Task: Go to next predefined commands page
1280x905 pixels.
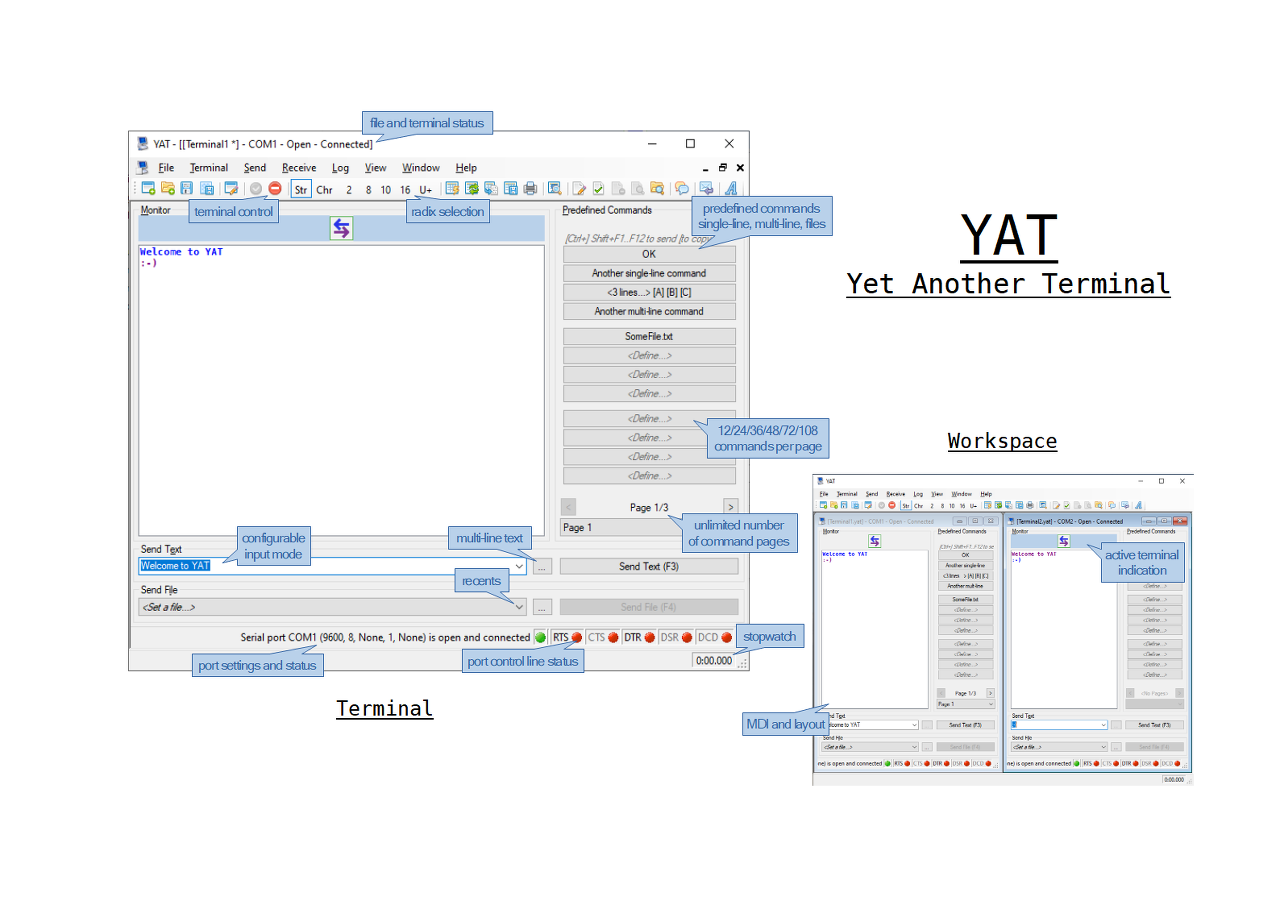Action: point(731,507)
